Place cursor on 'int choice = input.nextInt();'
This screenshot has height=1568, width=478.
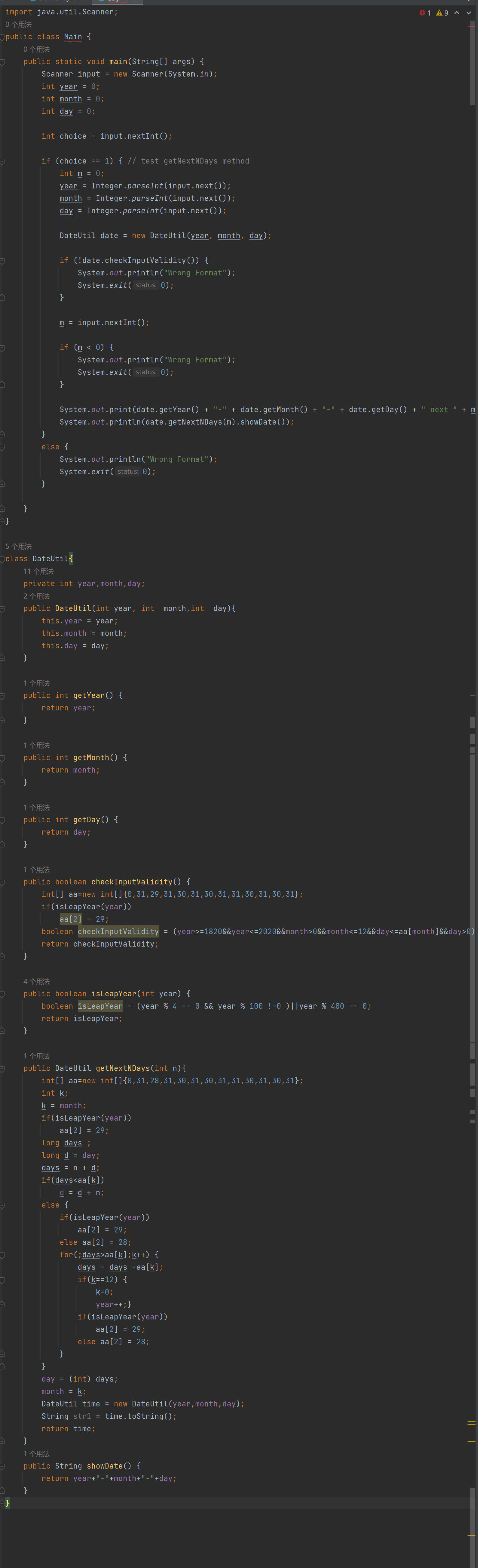[107, 136]
